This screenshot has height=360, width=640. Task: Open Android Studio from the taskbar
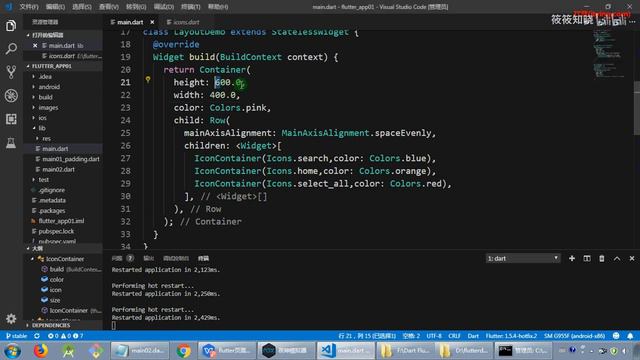click(x=68, y=351)
